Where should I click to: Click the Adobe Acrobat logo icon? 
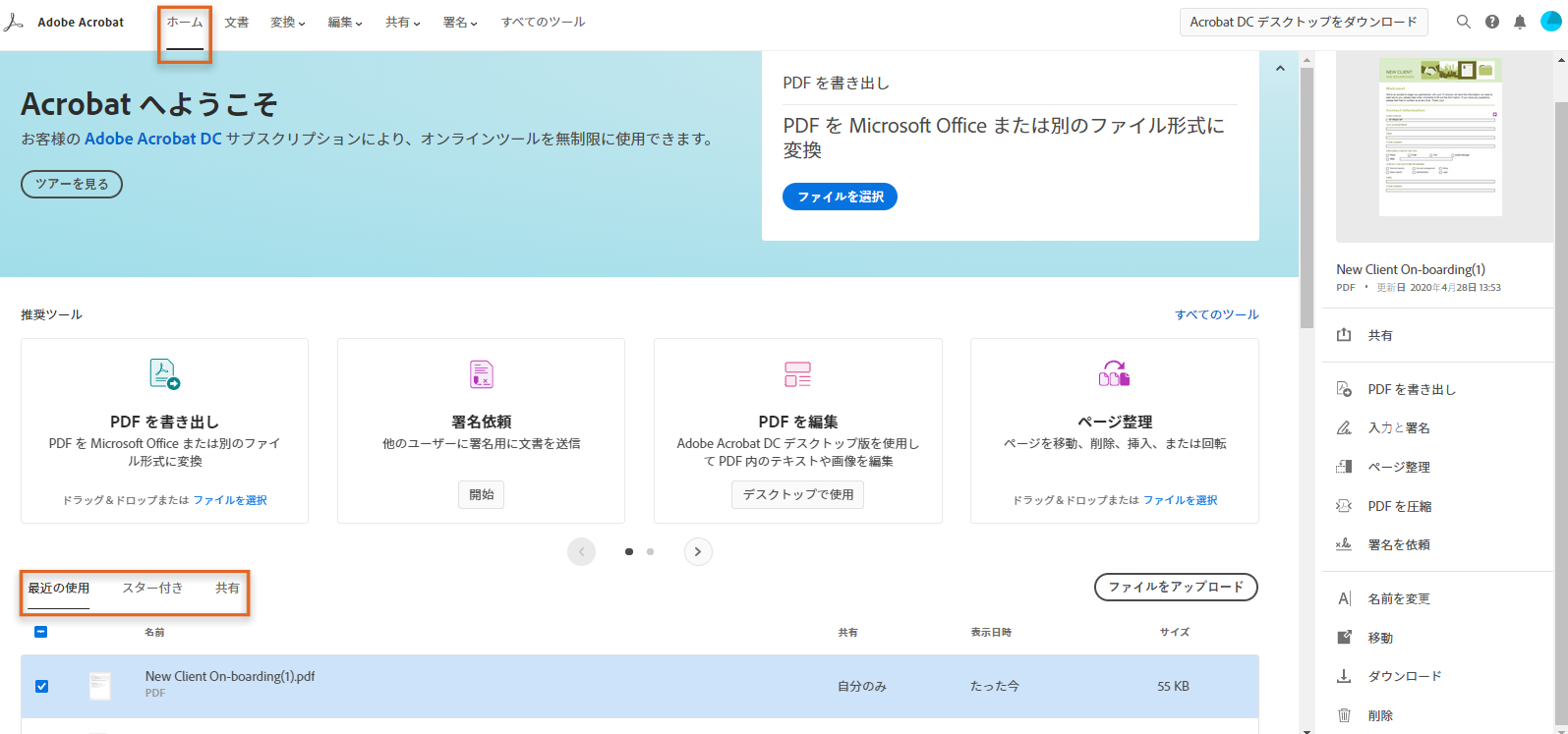click(x=14, y=22)
